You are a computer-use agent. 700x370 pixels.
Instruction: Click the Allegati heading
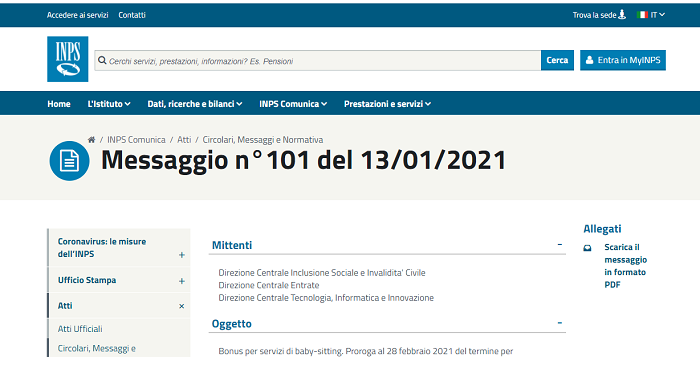pos(602,229)
